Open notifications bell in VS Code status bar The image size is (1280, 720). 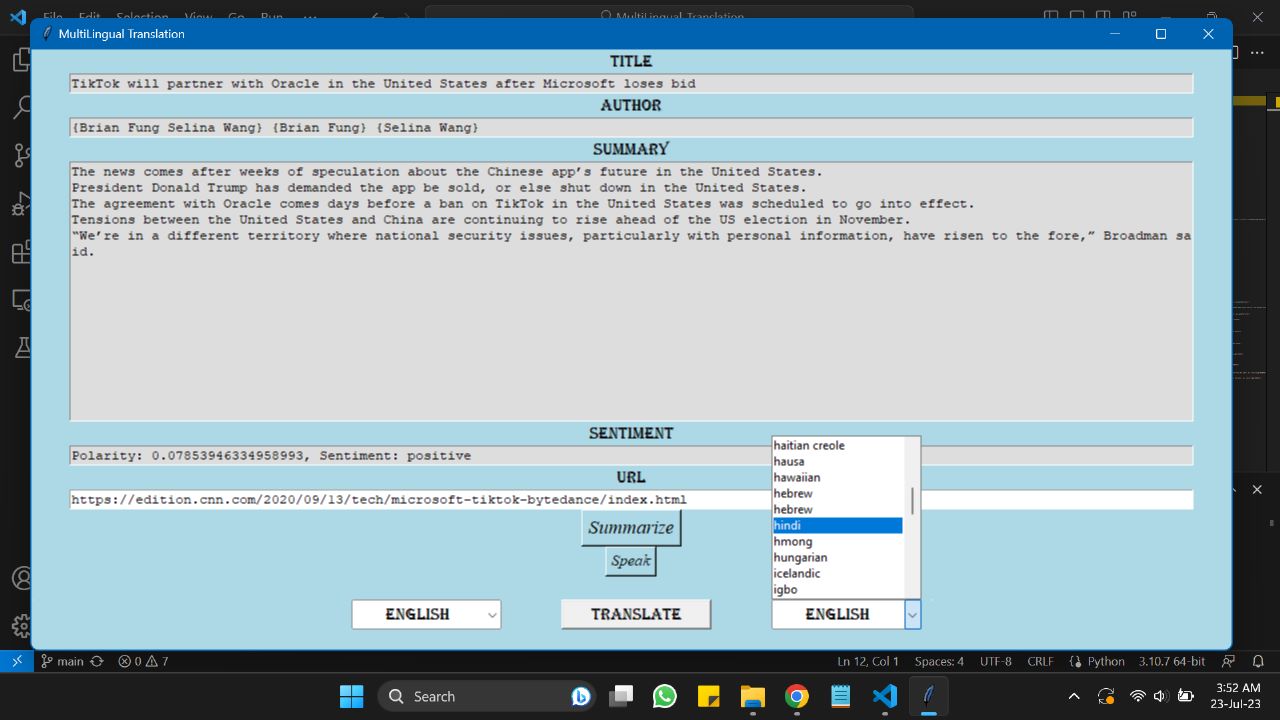click(1258, 661)
